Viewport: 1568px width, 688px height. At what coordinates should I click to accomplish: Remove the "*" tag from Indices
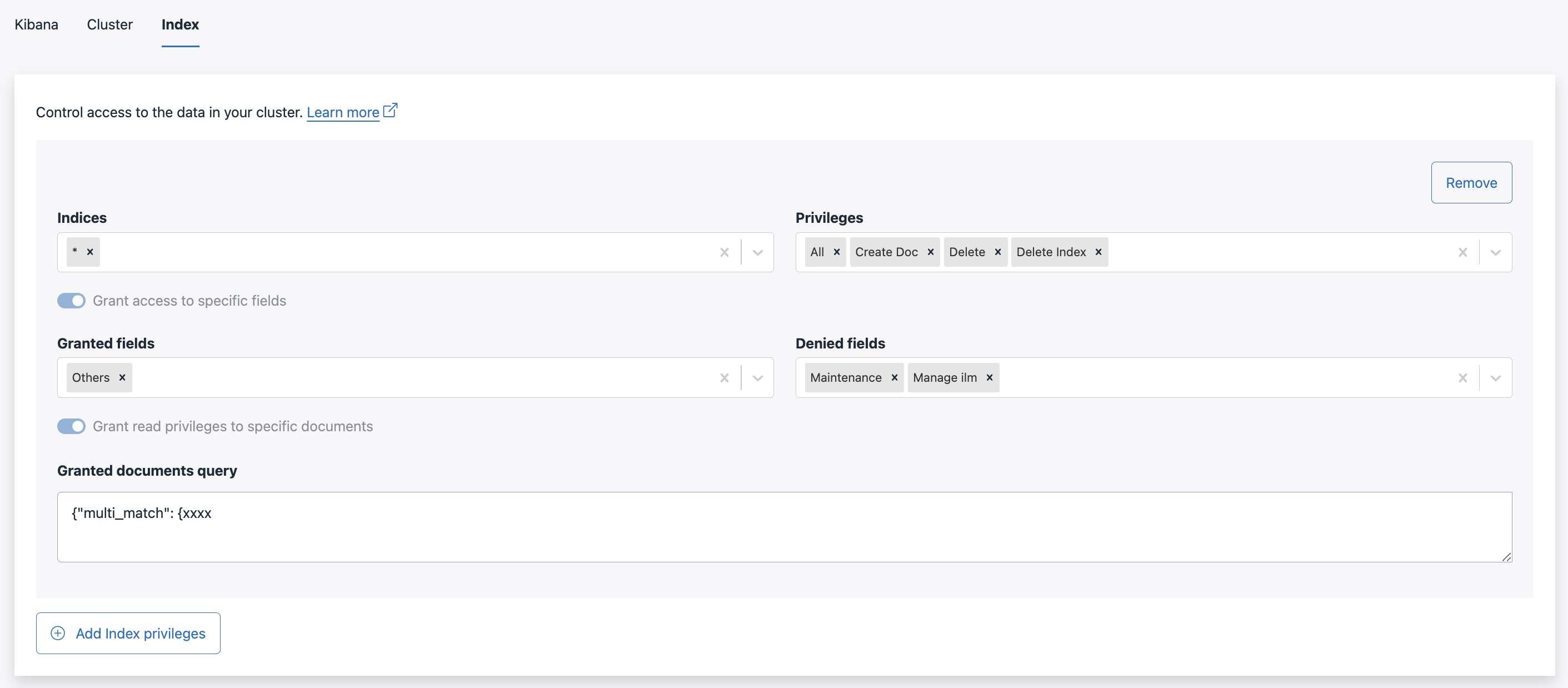90,251
